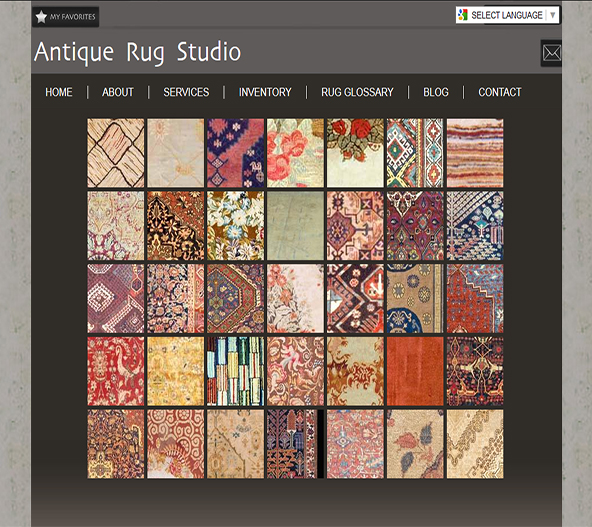
Task: Open the CONTACT page
Action: (500, 92)
